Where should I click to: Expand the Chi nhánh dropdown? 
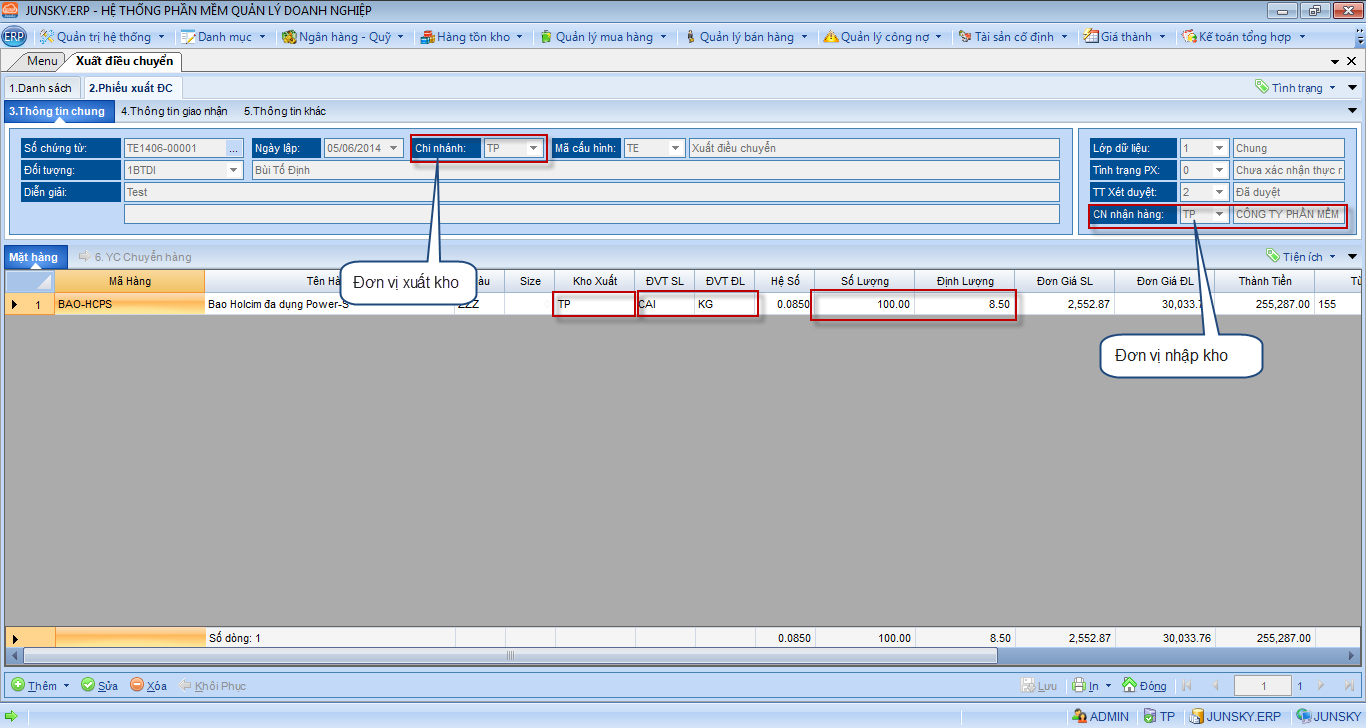point(533,149)
